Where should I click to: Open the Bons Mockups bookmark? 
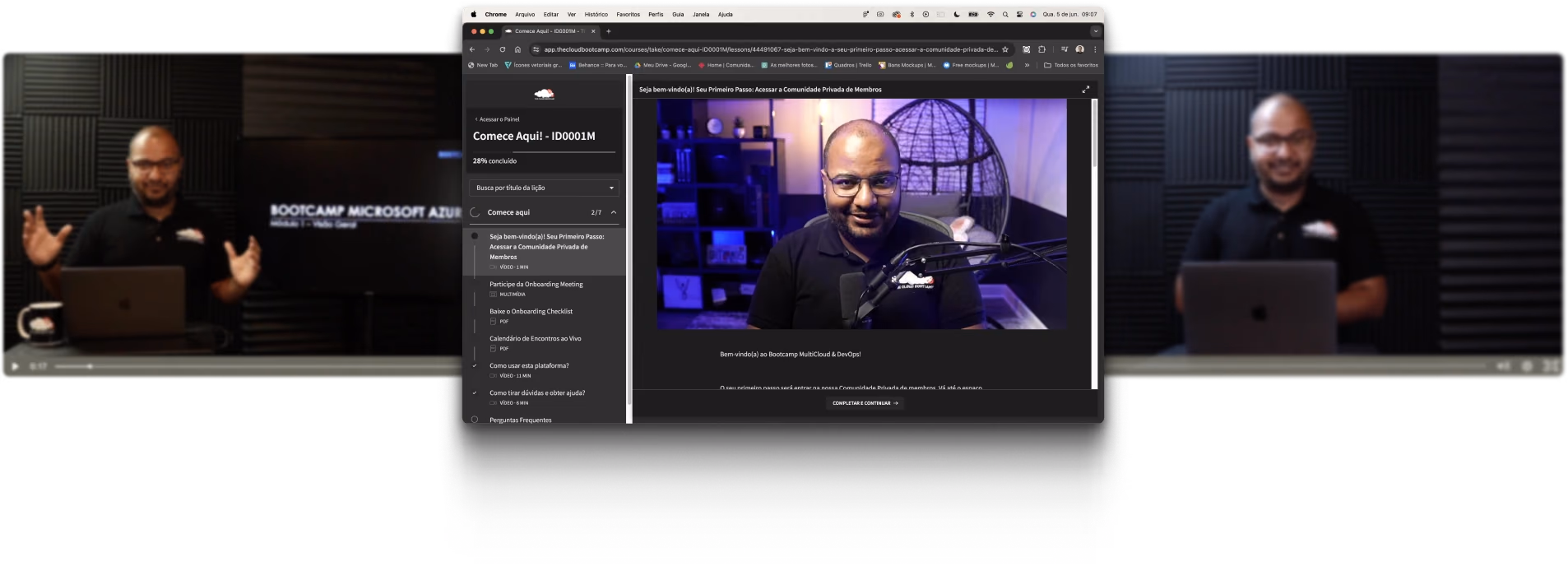pyautogui.click(x=907, y=65)
